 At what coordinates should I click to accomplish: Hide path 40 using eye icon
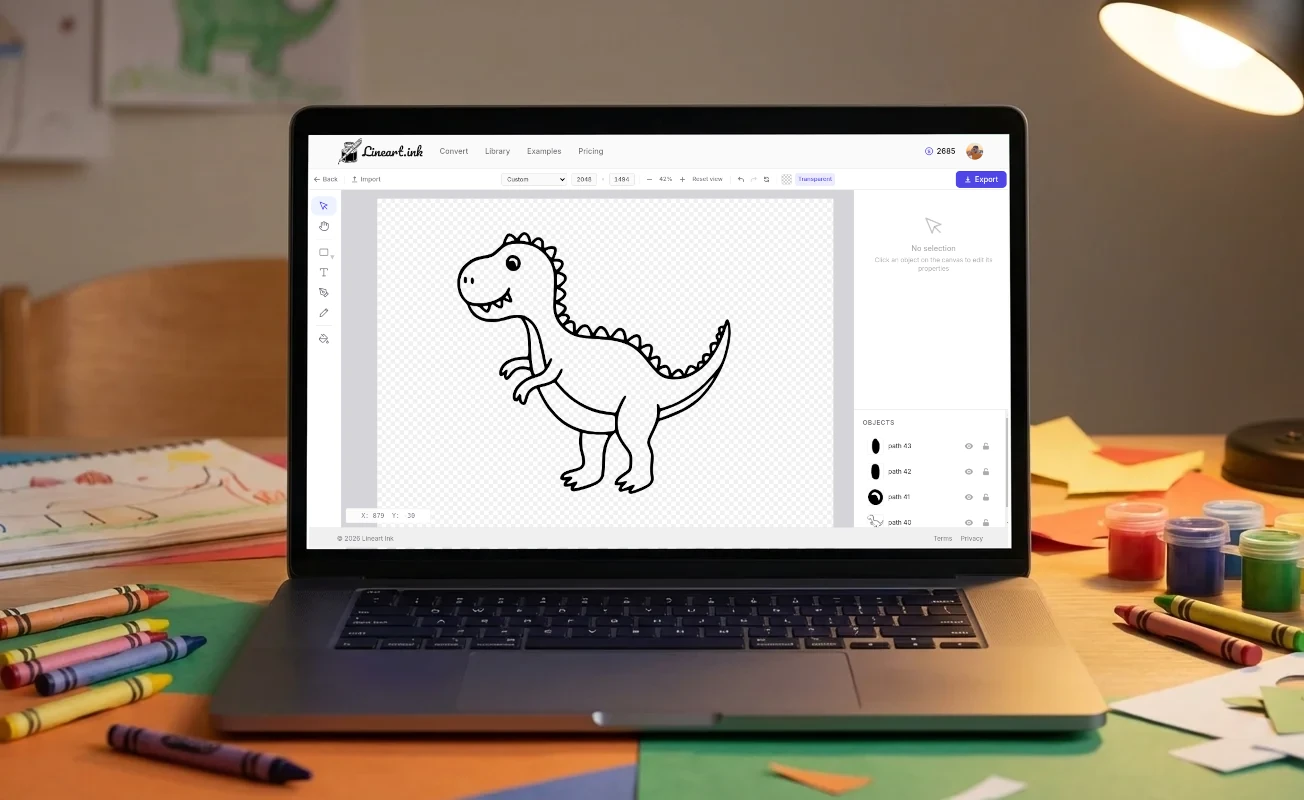coord(969,522)
